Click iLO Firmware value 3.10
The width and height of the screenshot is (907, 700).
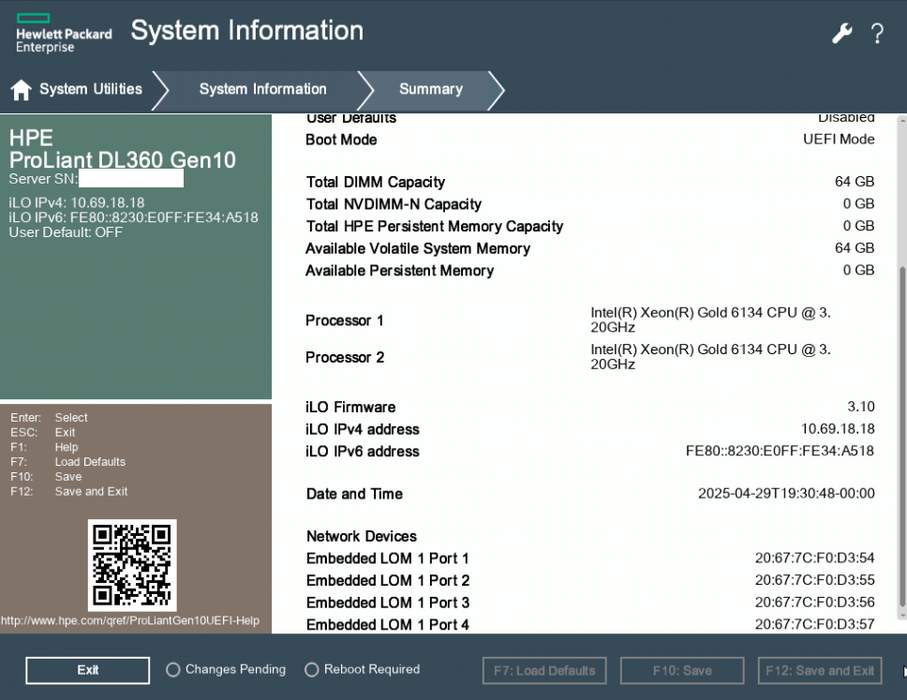tap(861, 407)
